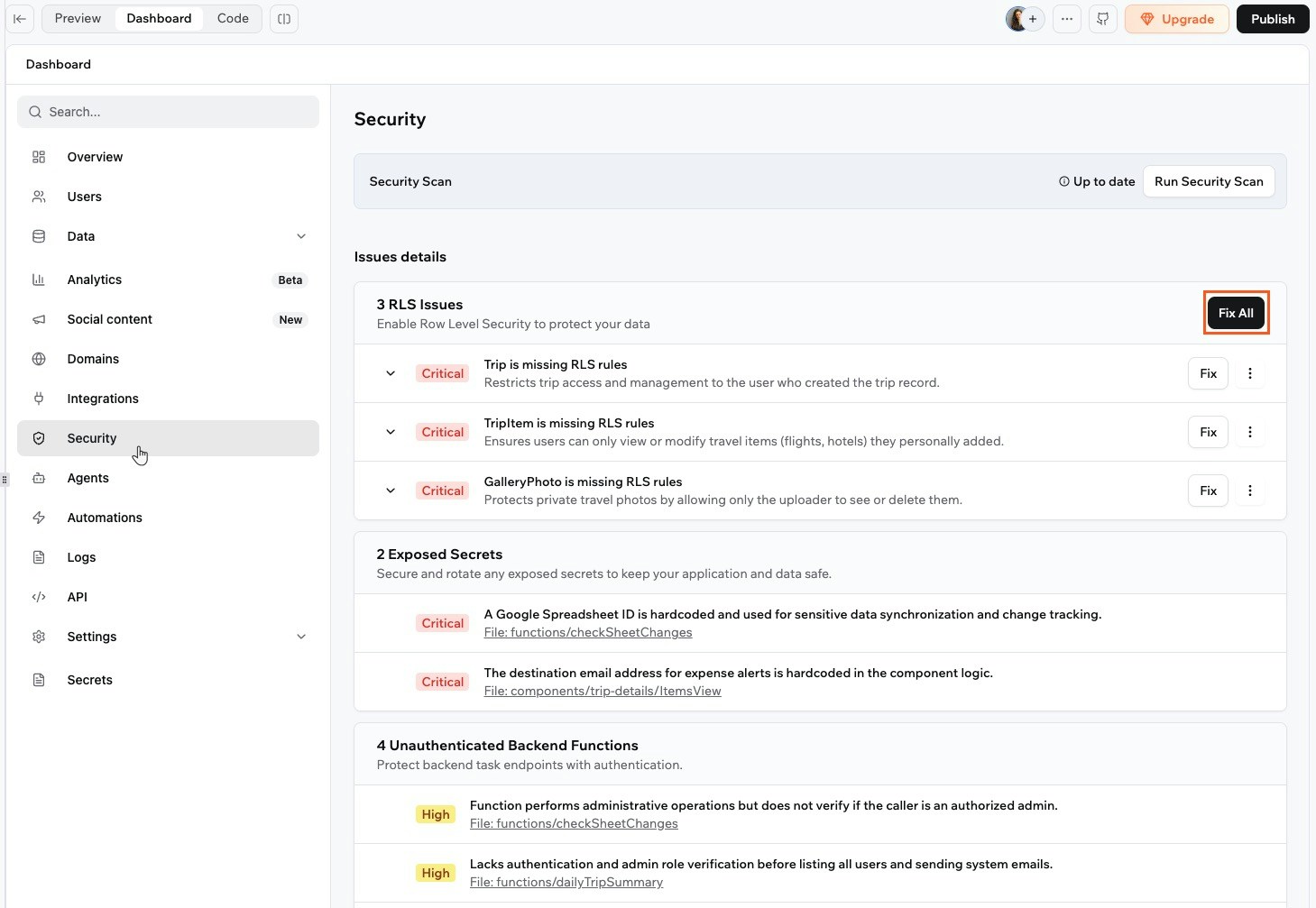Open the functions/dailyTripSummary file link

click(x=566, y=882)
